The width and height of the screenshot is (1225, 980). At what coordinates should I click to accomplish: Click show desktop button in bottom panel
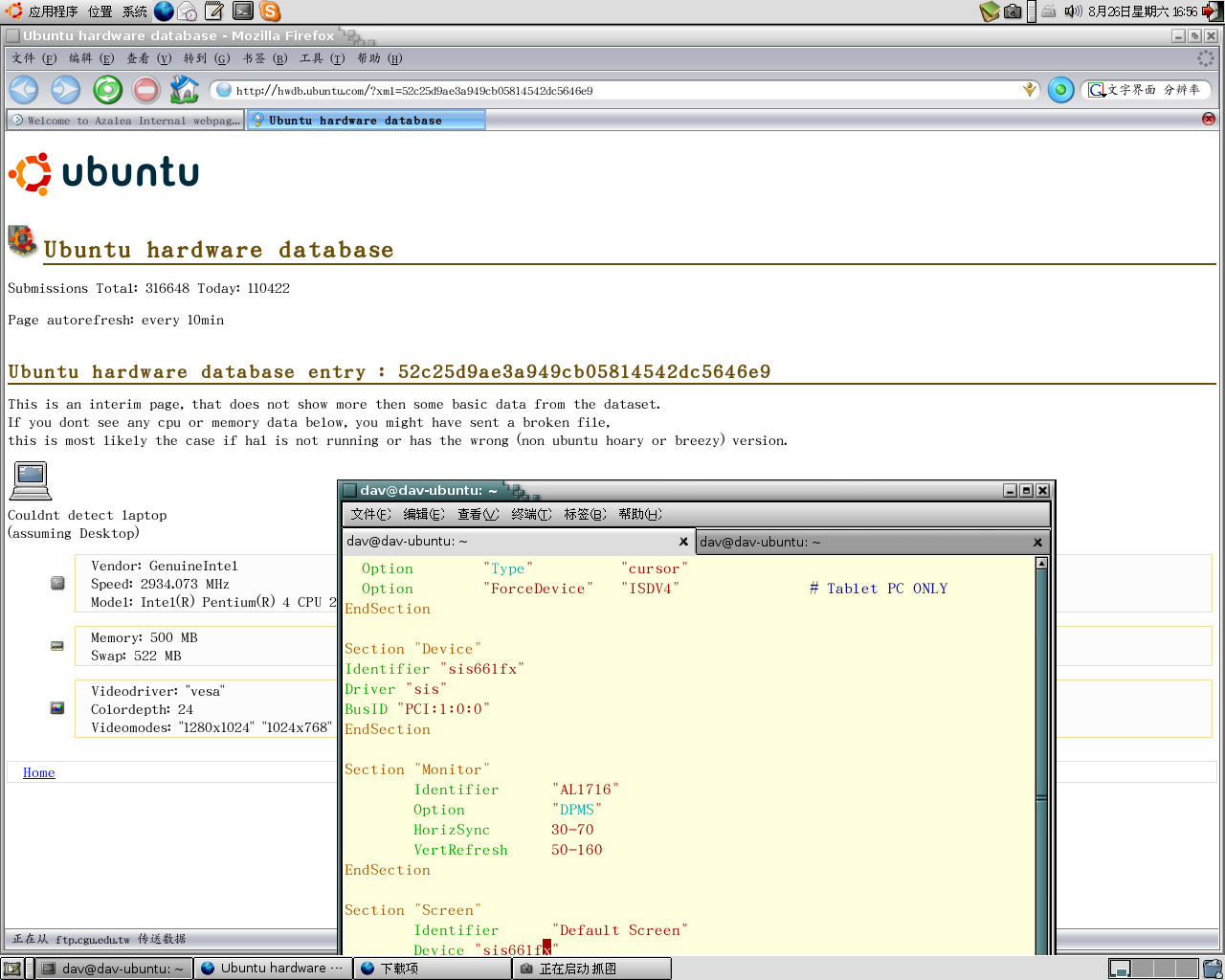(x=12, y=969)
